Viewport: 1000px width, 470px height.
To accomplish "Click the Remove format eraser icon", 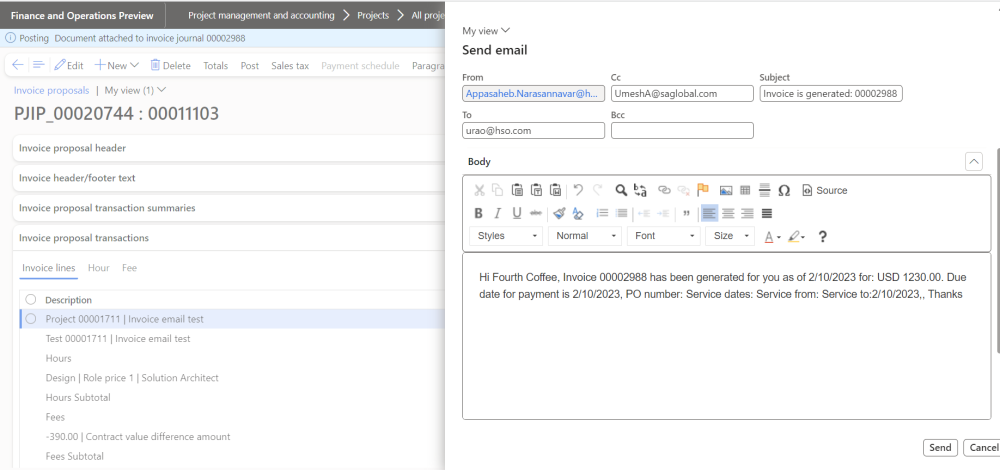I will point(578,213).
